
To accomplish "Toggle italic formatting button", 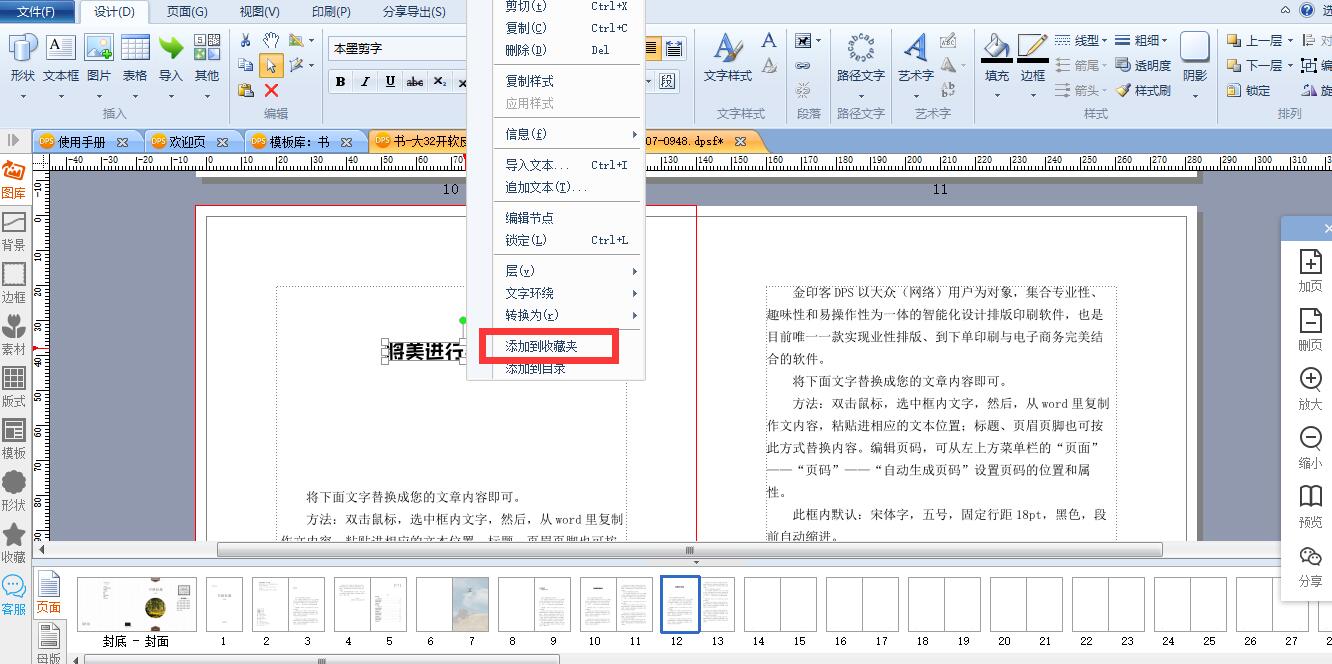I will (365, 82).
